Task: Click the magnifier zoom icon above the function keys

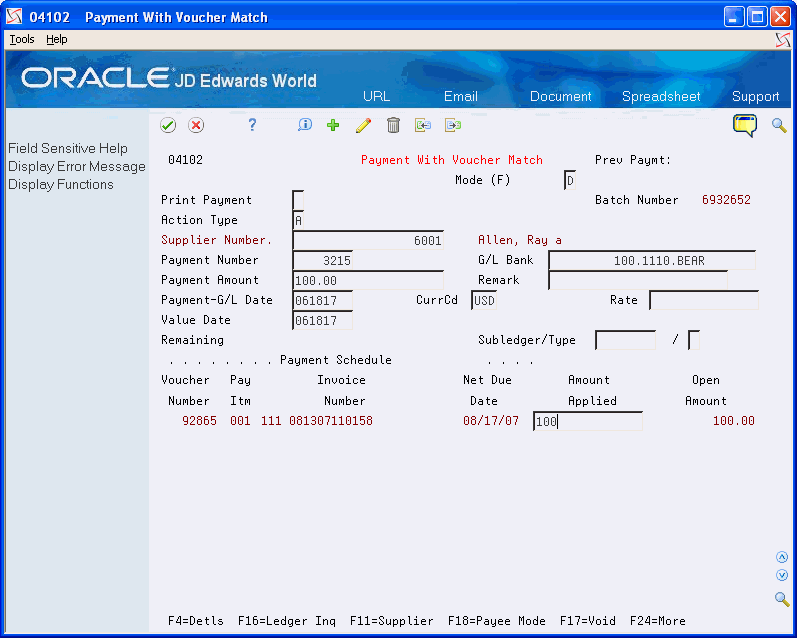Action: pos(782,599)
